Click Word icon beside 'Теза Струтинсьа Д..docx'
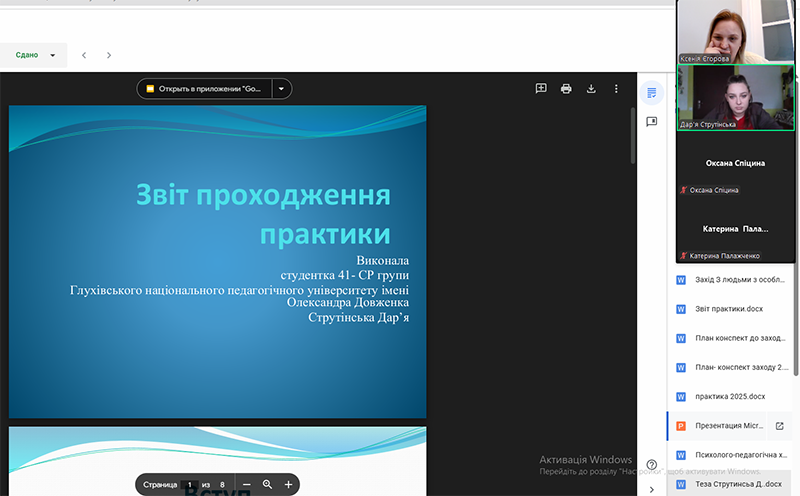The width and height of the screenshot is (800, 496). (681, 484)
